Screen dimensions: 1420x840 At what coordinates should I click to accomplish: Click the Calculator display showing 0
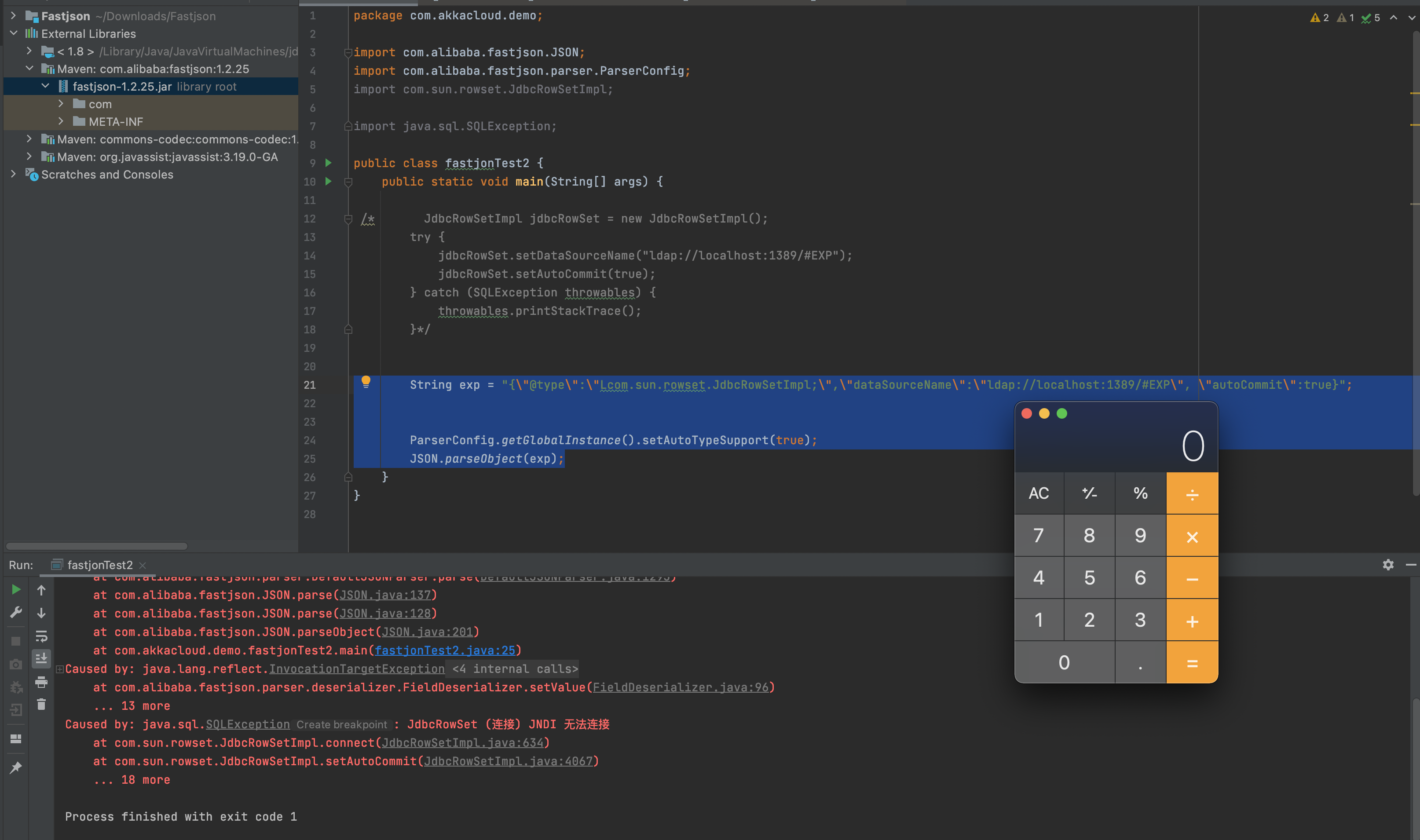1116,446
